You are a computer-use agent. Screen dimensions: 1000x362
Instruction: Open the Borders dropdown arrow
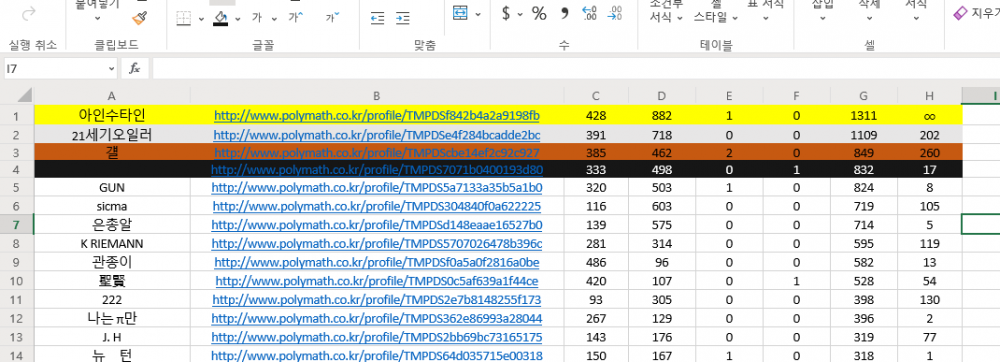click(202, 18)
